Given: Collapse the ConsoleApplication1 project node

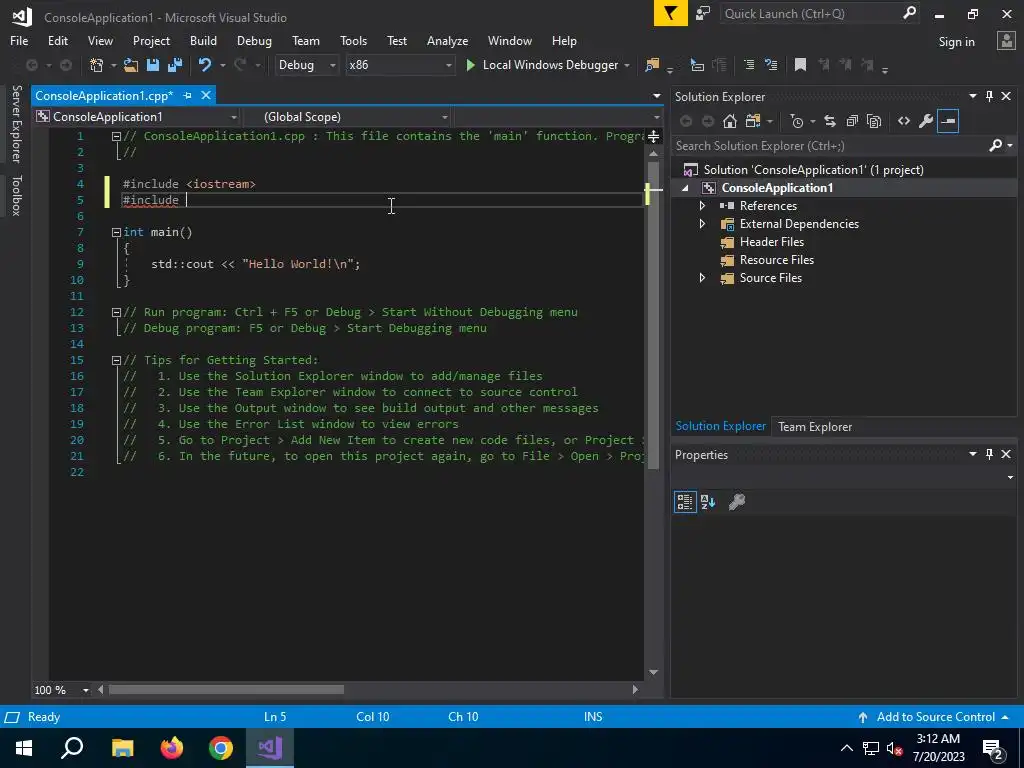Looking at the screenshot, I should 685,188.
